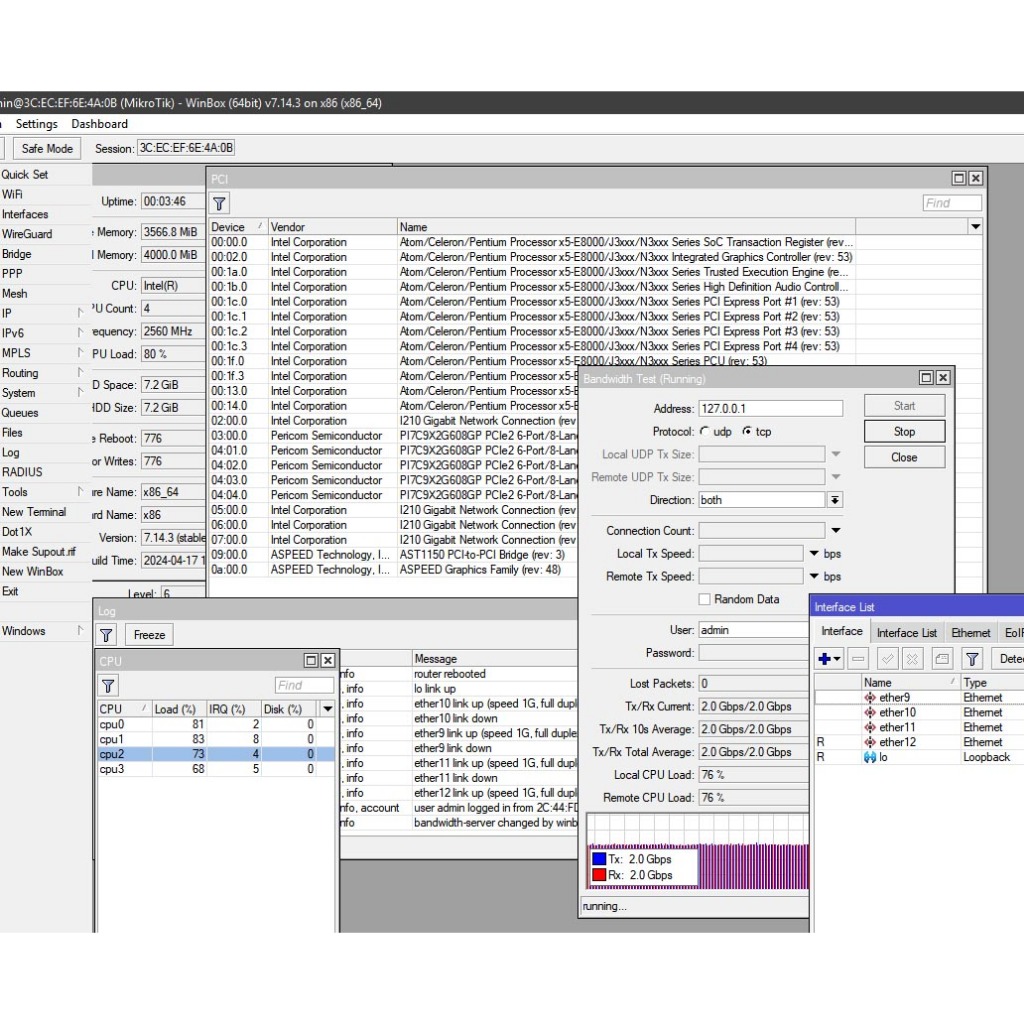This screenshot has height=1024, width=1024.
Task: Switch to the Ethernet tab in Interface List
Action: [970, 633]
